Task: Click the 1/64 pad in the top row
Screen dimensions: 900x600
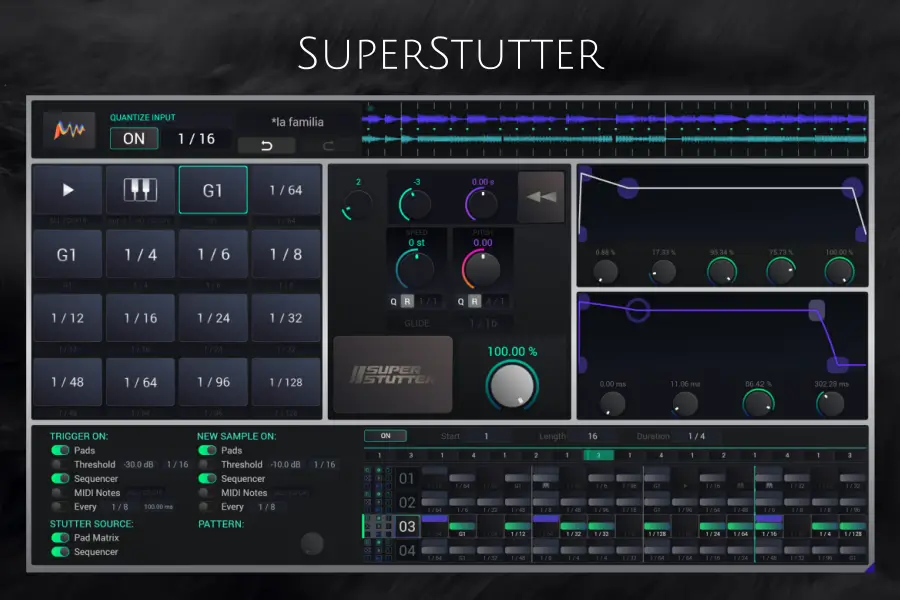Action: click(x=286, y=190)
